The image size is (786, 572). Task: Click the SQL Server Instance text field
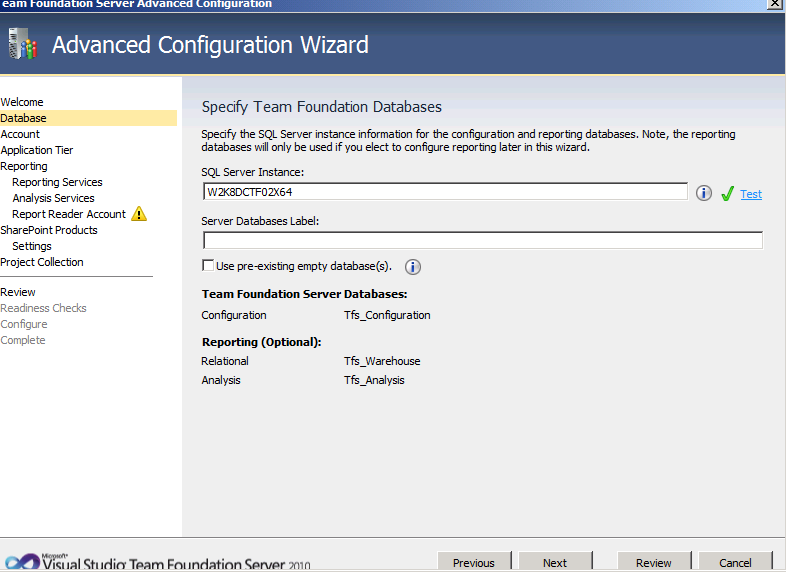pyautogui.click(x=445, y=192)
